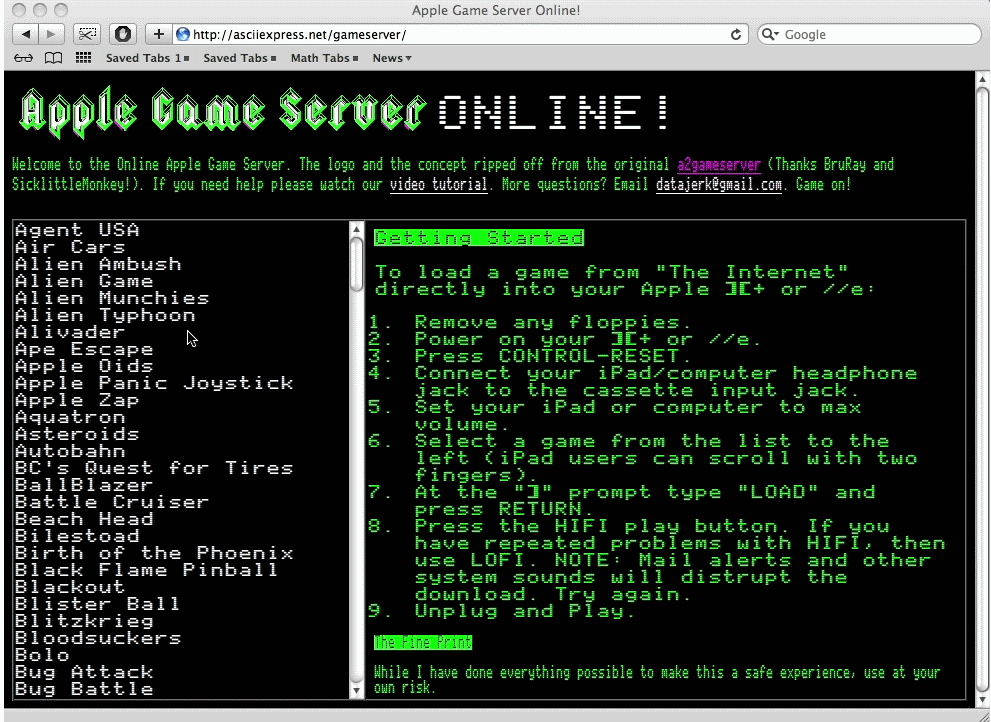Choose Apple Zap game

pos(77,401)
